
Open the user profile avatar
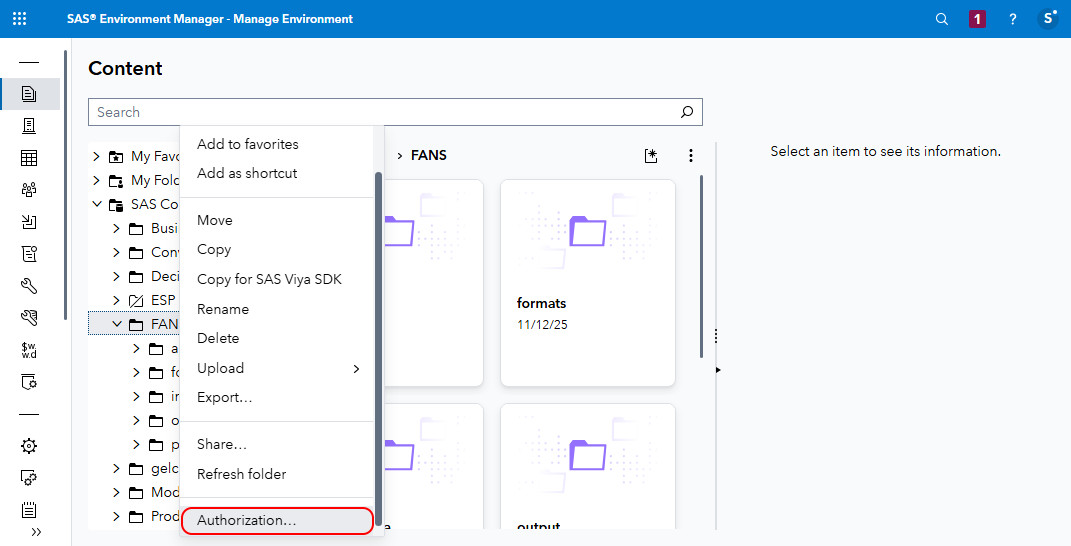(x=1048, y=18)
